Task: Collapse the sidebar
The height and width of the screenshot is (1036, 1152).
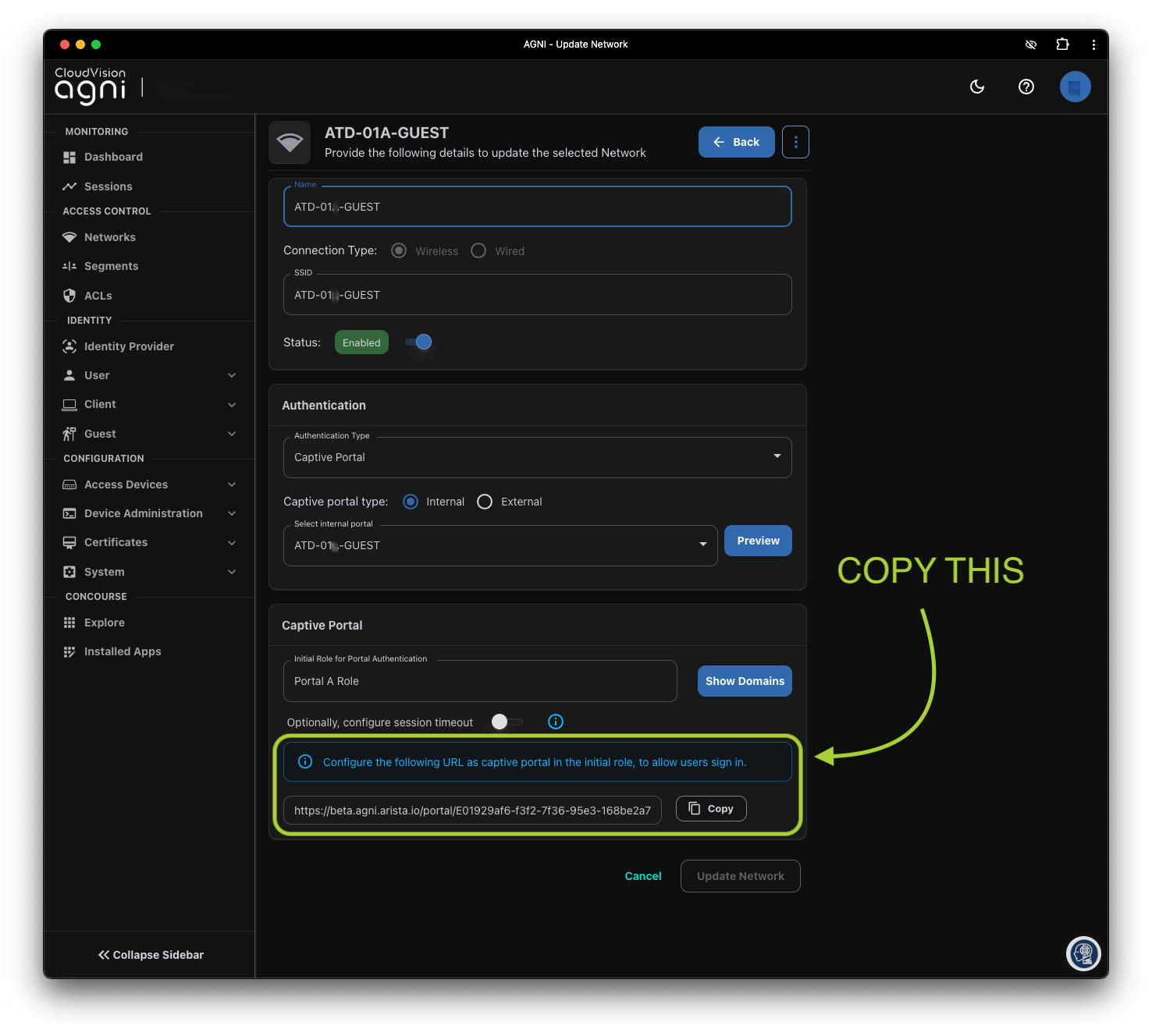Action: 151,955
